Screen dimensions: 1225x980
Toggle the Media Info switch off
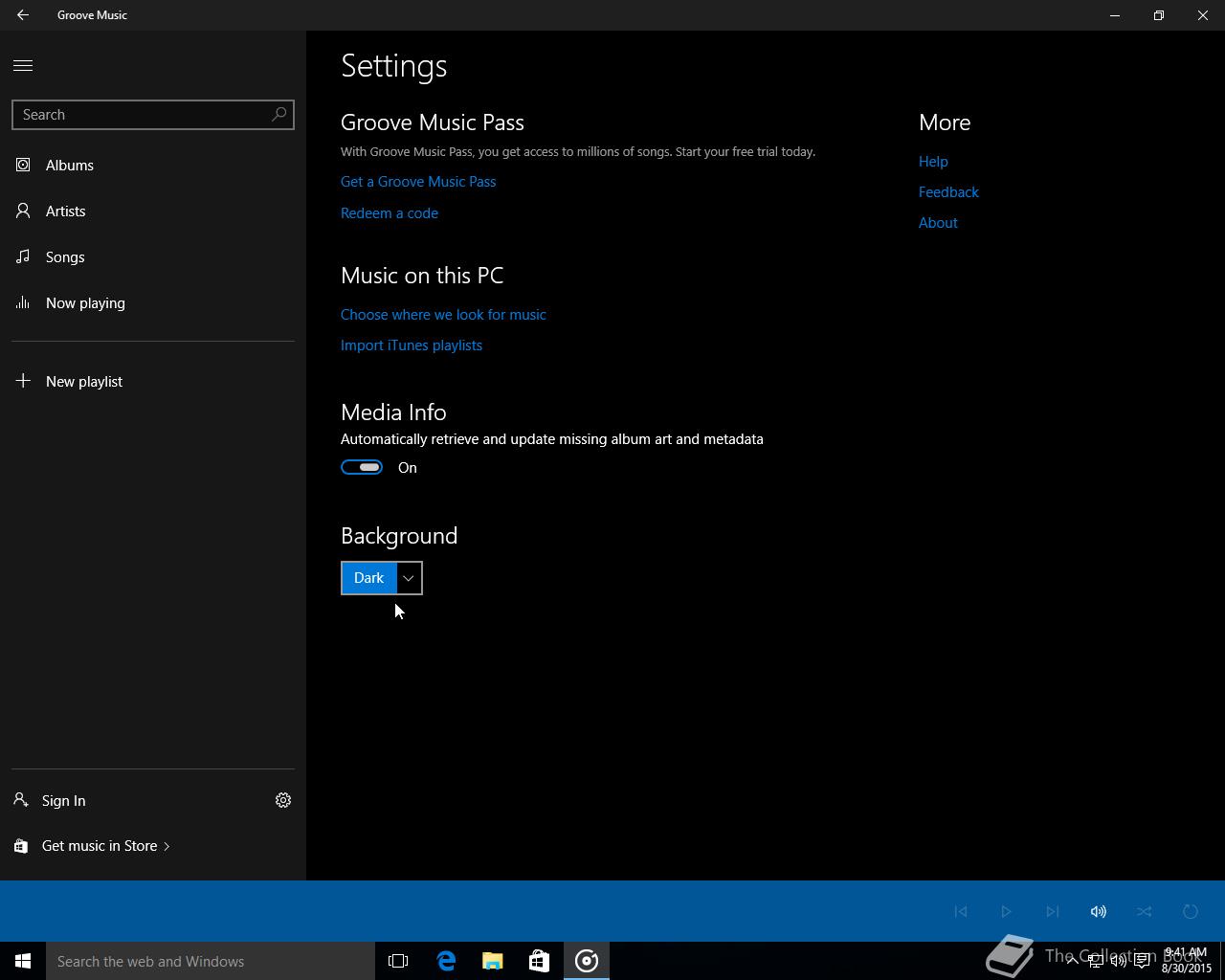pos(362,467)
